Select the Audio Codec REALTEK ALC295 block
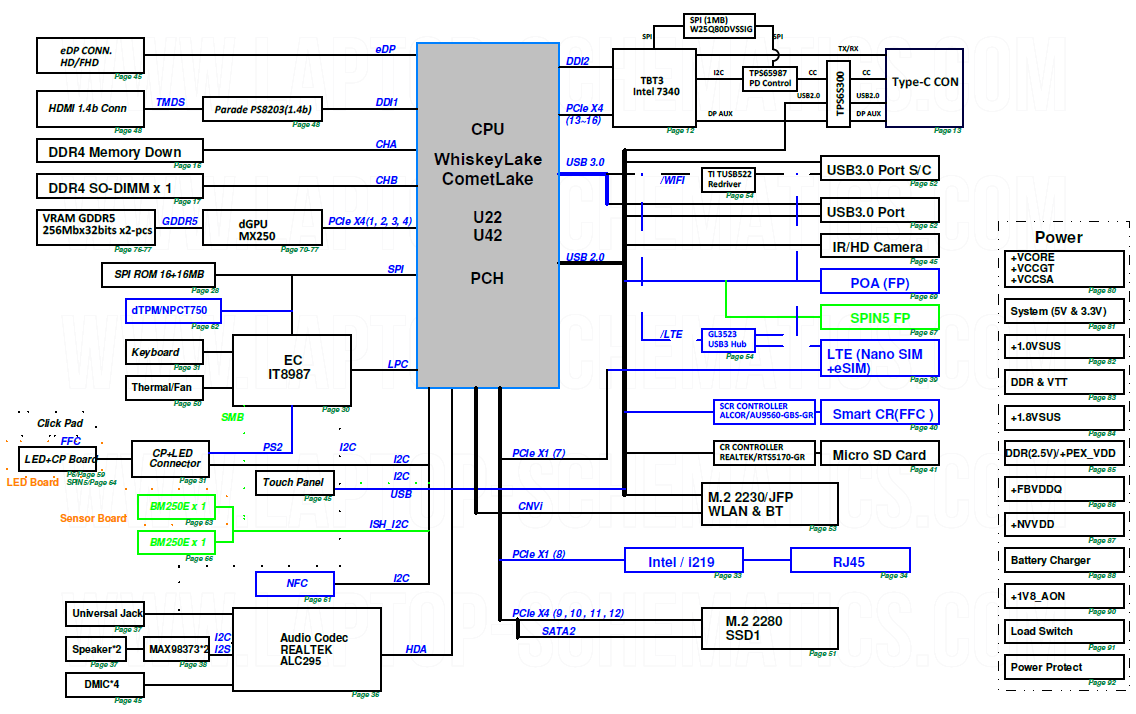 click(x=307, y=649)
